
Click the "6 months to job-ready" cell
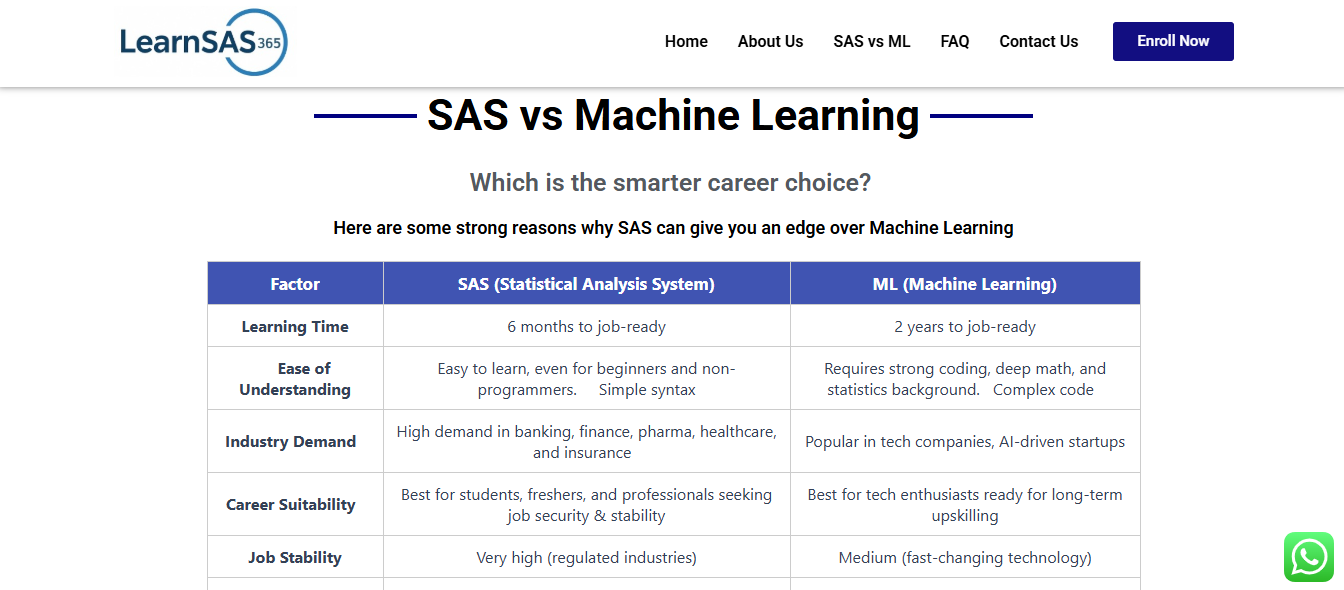click(x=587, y=327)
